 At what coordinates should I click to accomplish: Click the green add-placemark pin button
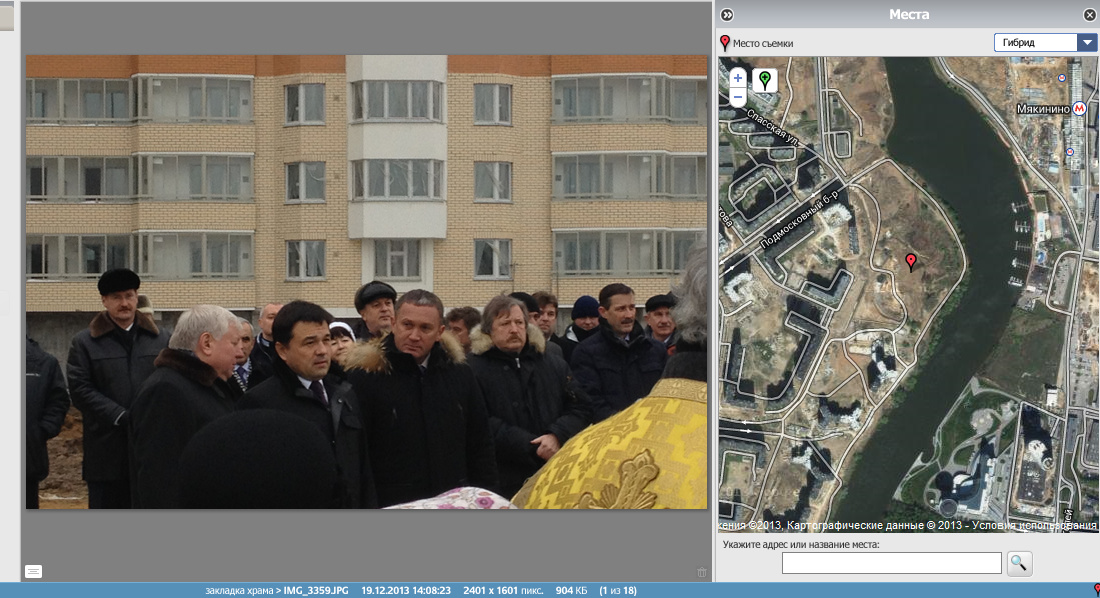tap(765, 81)
